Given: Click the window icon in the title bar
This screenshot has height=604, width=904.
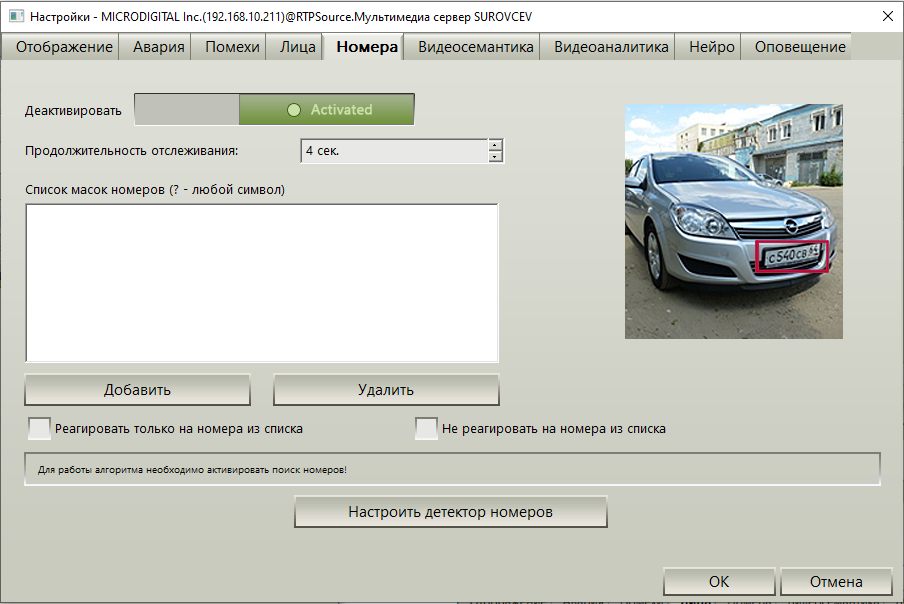Looking at the screenshot, I should point(16,16).
